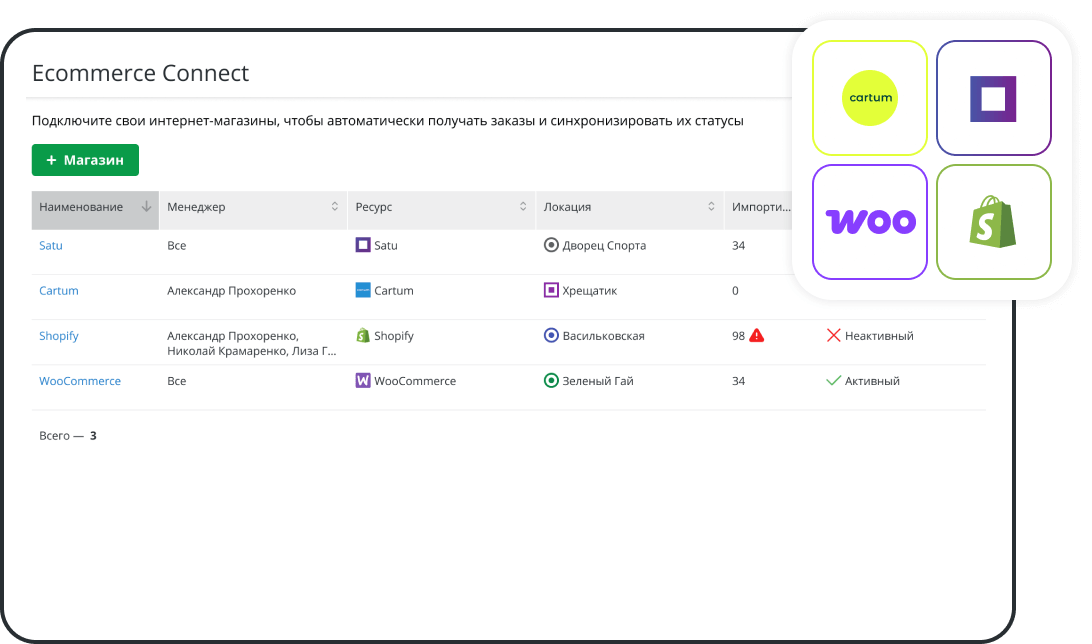
Task: Toggle sorting on Ресурс column header
Action: (523, 207)
